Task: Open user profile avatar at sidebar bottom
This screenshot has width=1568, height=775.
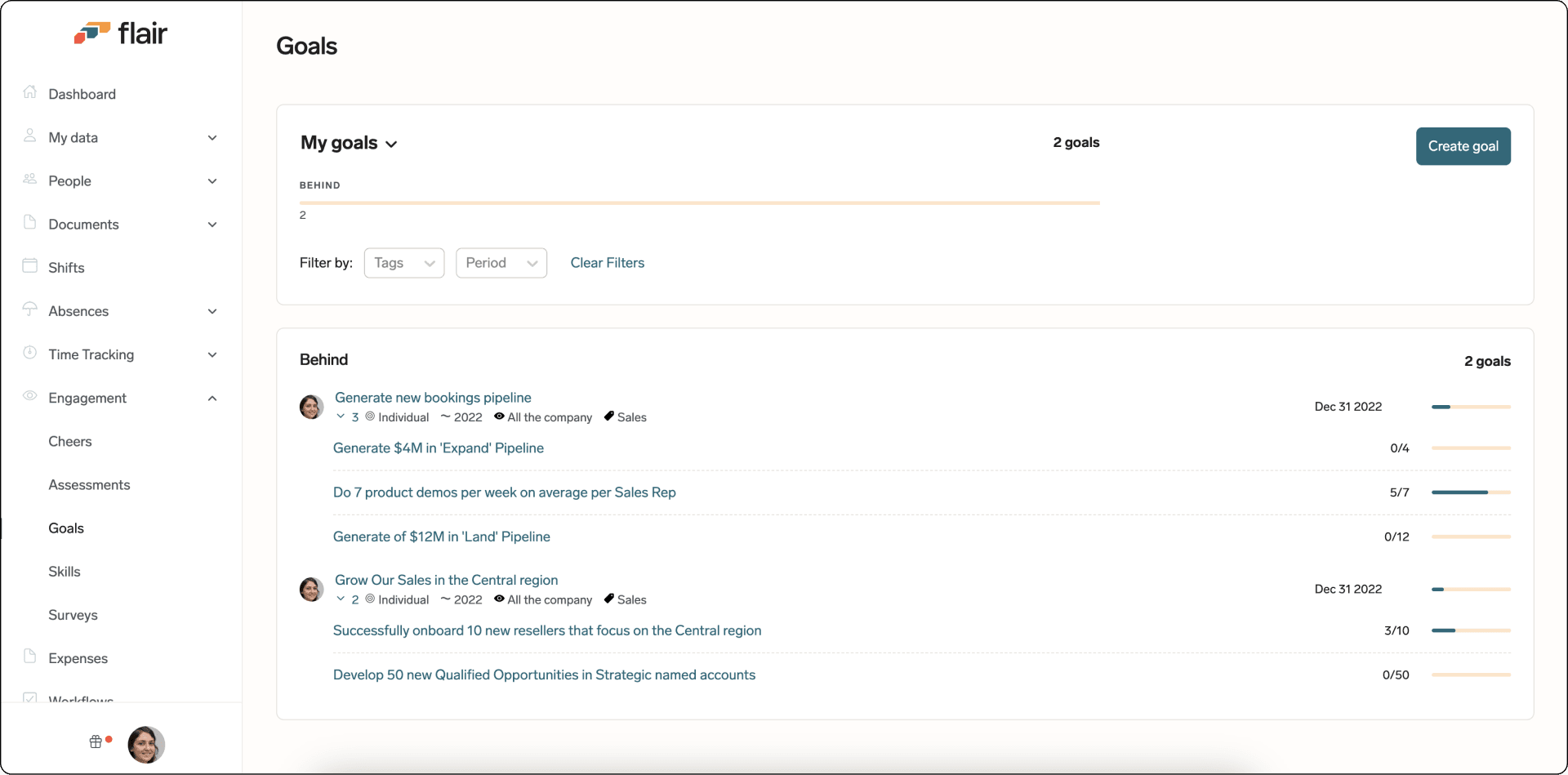Action: click(x=146, y=745)
